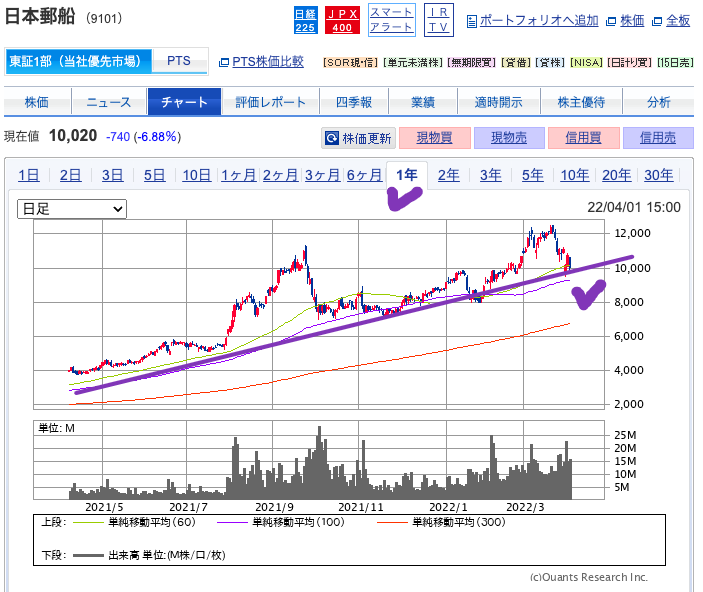The width and height of the screenshot is (703, 592).
Task: Open the 四季報 tab
Action: [x=354, y=102]
